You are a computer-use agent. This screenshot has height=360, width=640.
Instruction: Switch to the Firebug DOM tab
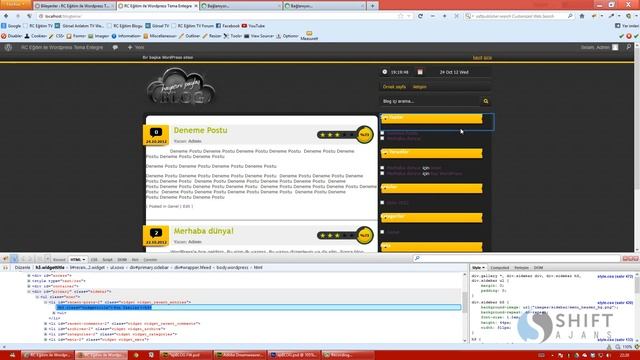pos(122,260)
